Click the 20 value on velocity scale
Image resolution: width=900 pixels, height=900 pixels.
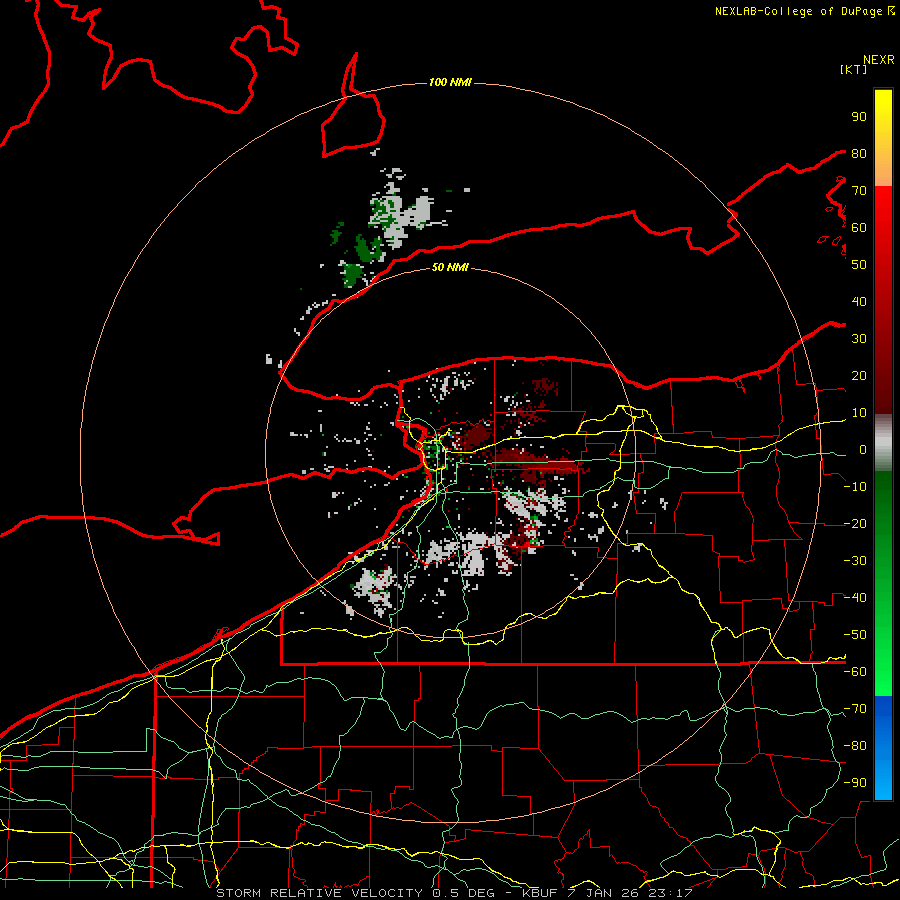pos(859,376)
